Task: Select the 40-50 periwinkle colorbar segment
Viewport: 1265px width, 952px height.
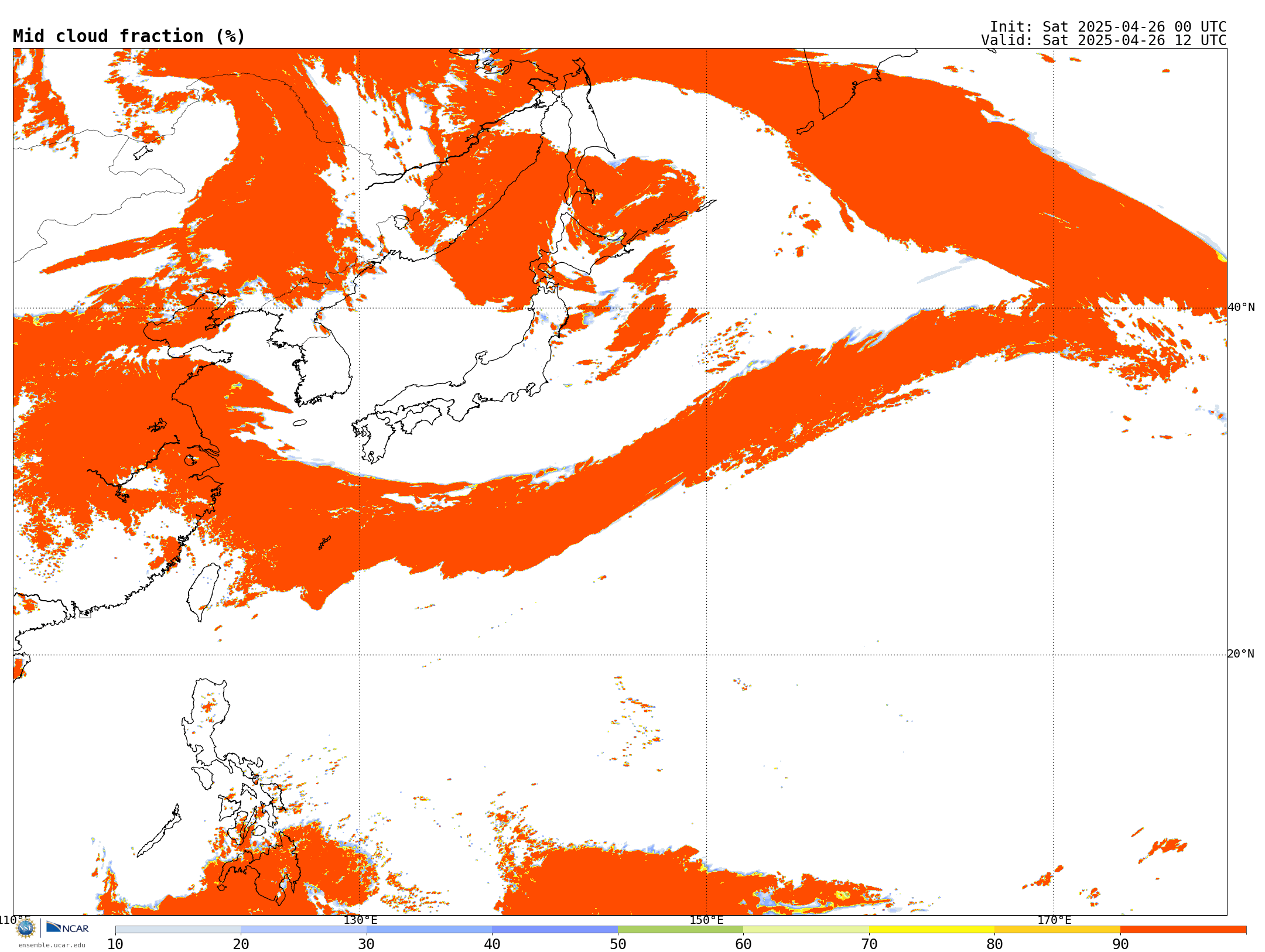Action: (x=555, y=930)
